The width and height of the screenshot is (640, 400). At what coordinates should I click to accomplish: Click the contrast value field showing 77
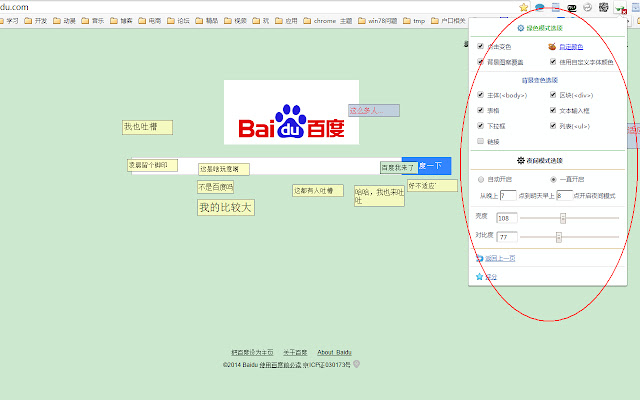(x=507, y=237)
